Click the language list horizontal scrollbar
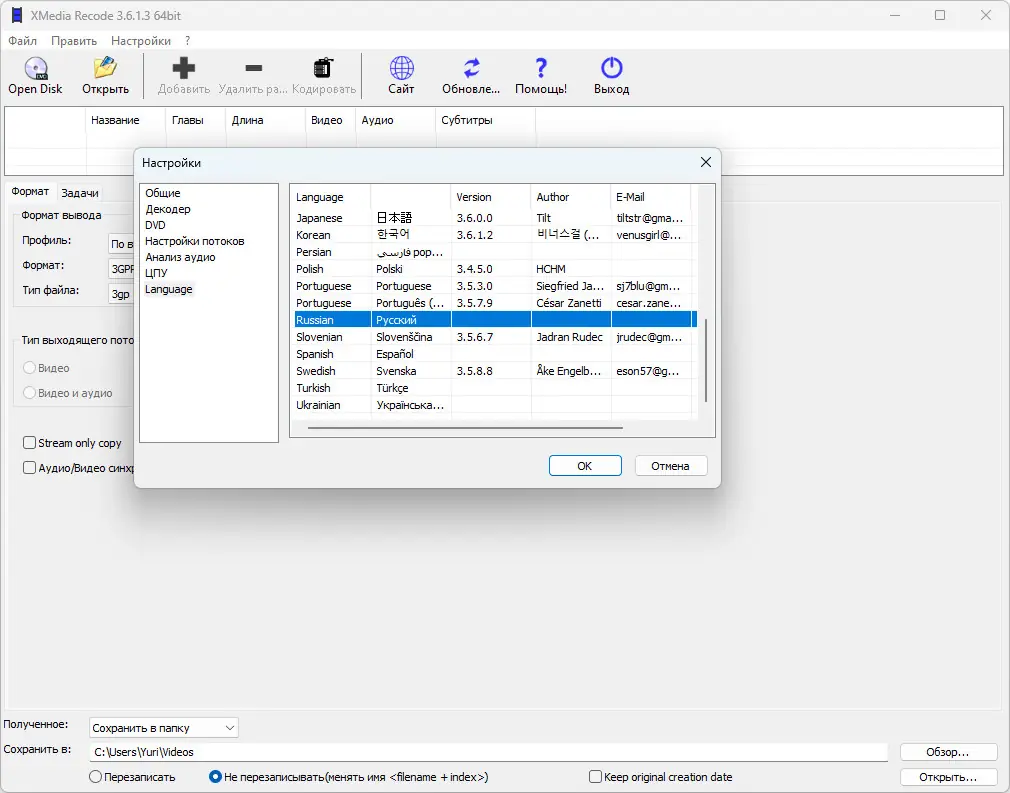 click(465, 427)
